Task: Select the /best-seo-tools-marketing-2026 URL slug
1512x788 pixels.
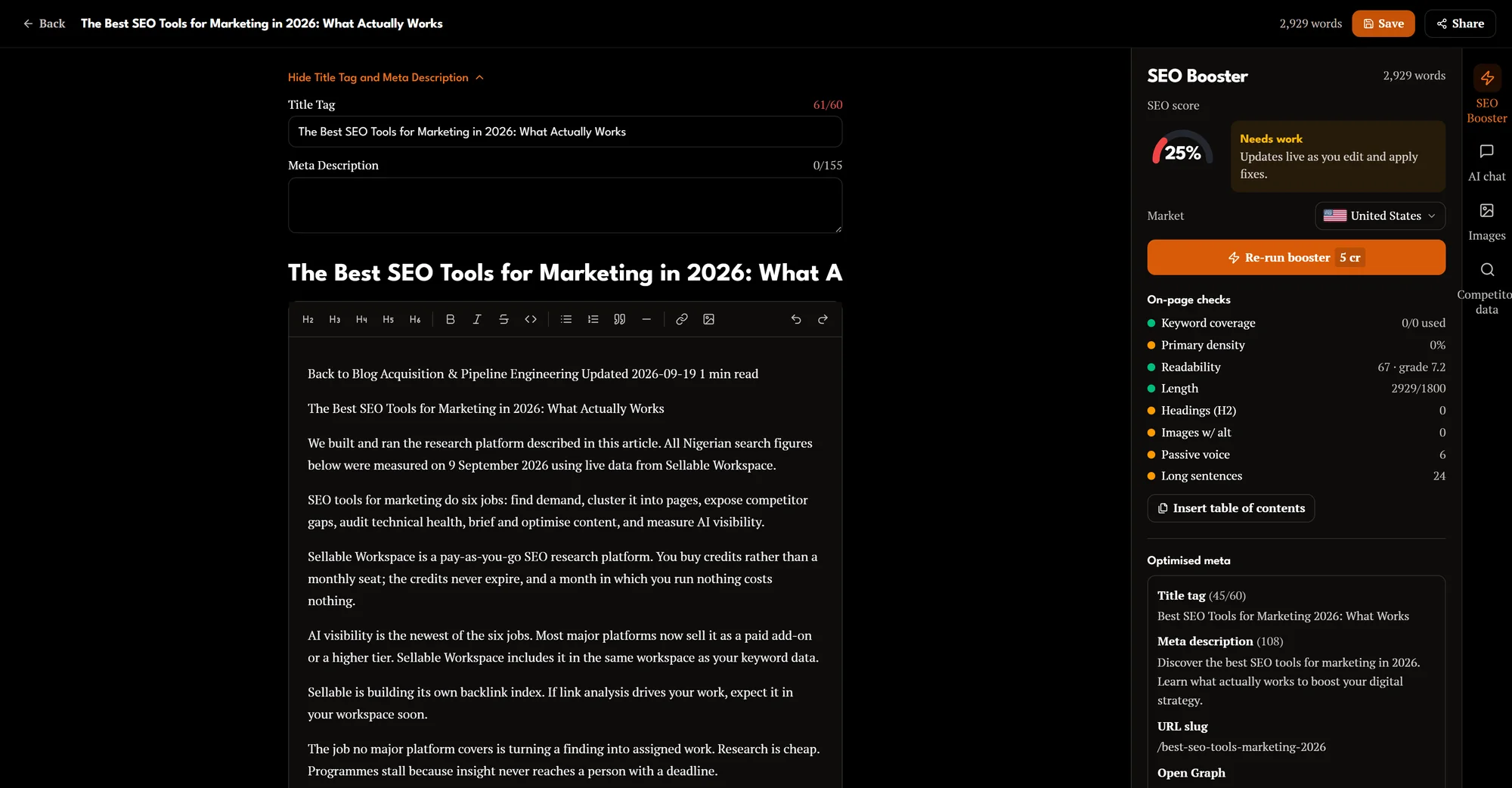Action: point(1241,747)
